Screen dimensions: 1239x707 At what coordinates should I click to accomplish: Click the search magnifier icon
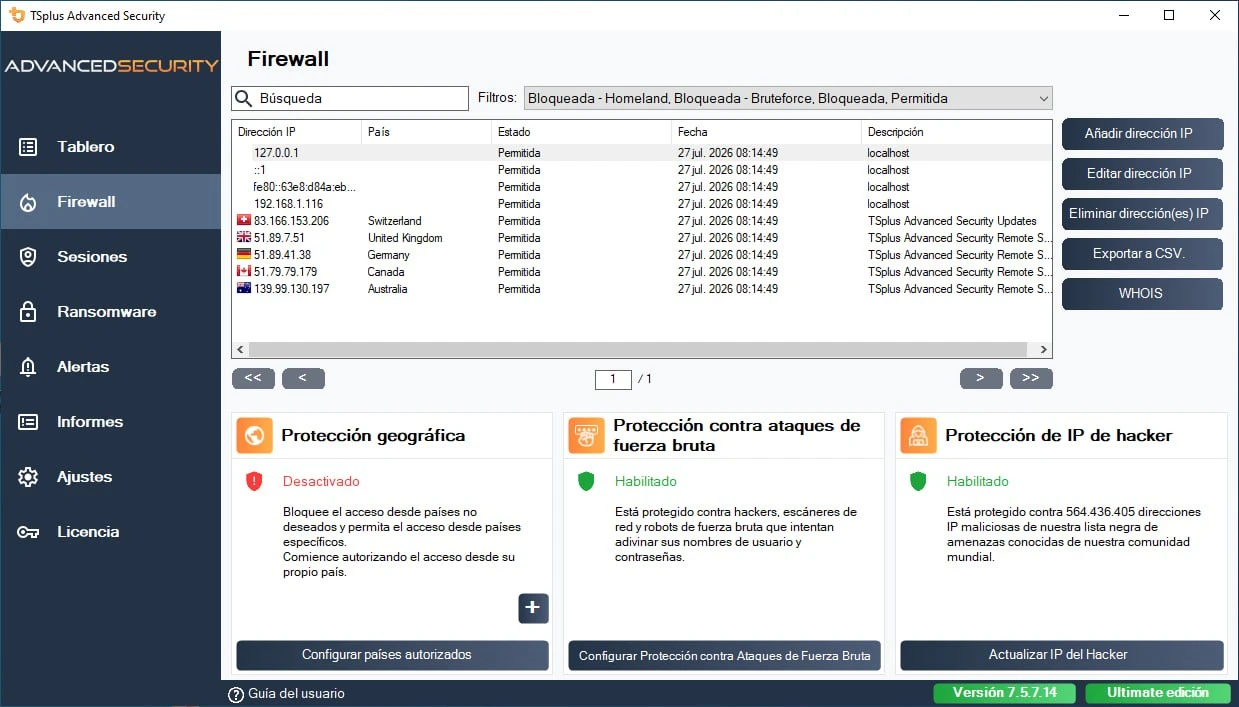[244, 98]
